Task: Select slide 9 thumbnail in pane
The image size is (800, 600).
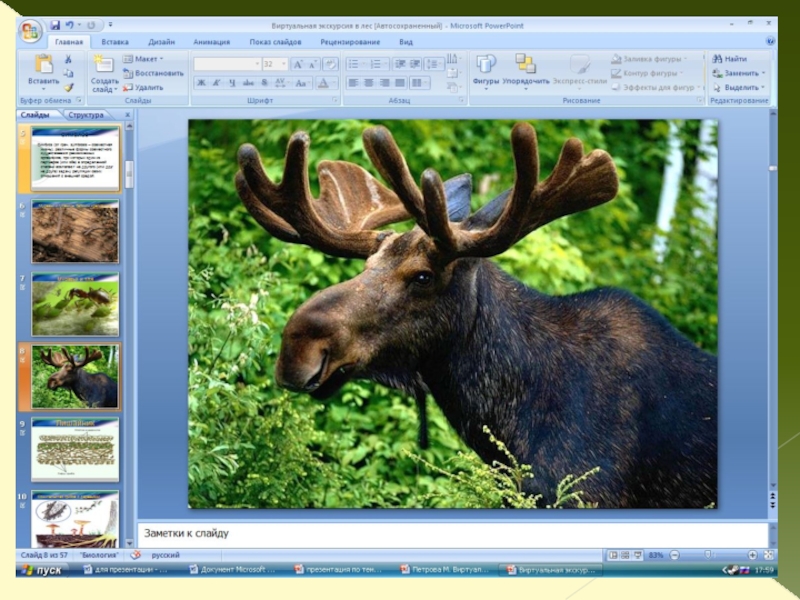Action: point(75,449)
